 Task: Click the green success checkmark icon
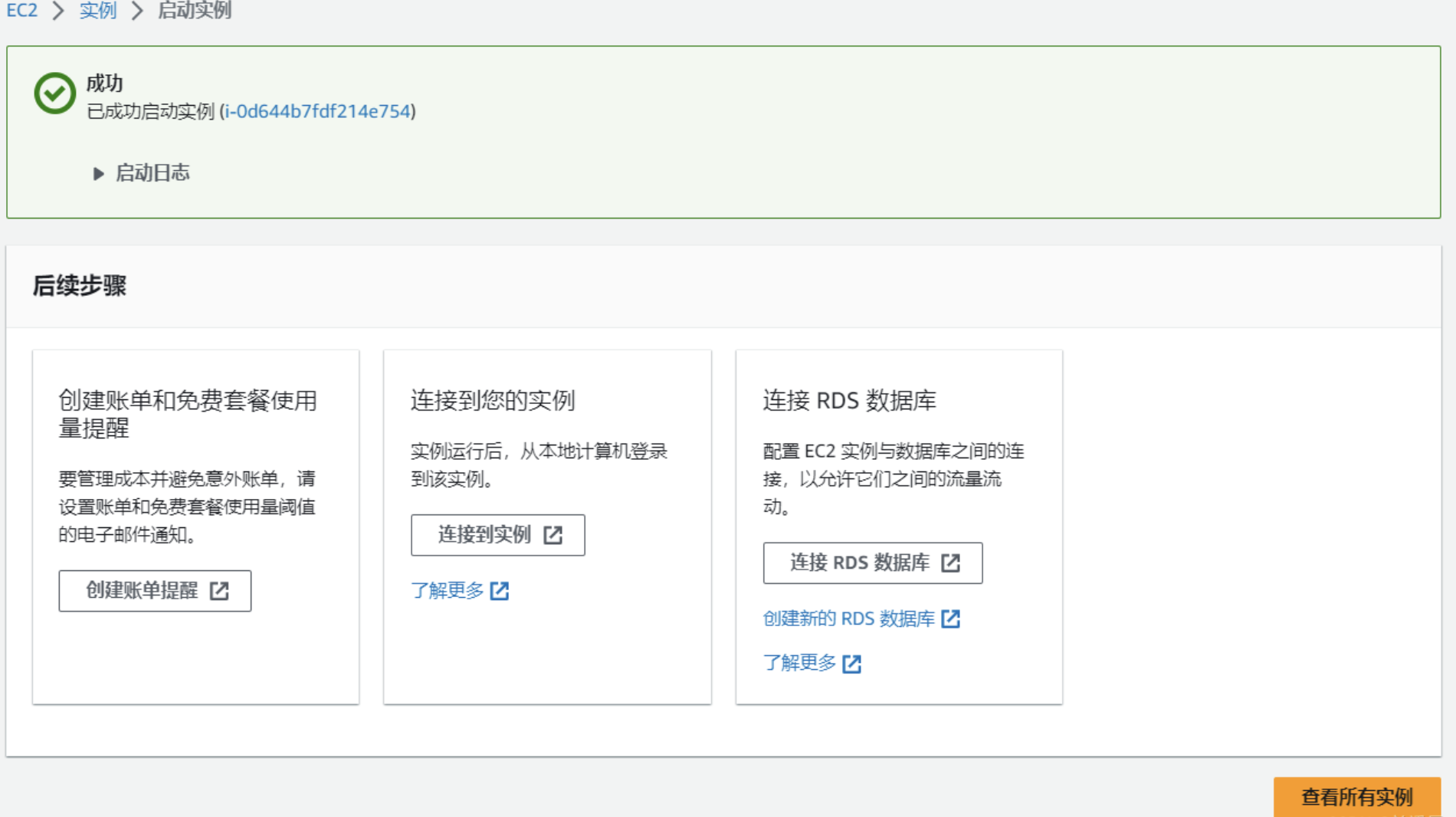click(54, 94)
